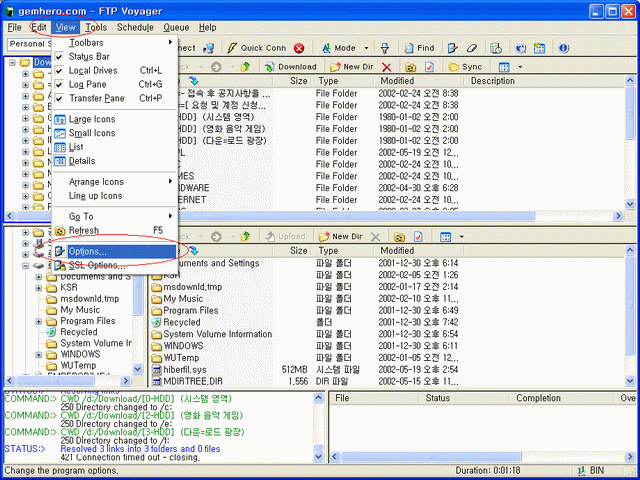
Task: Open the Queue menu
Action: (x=176, y=27)
